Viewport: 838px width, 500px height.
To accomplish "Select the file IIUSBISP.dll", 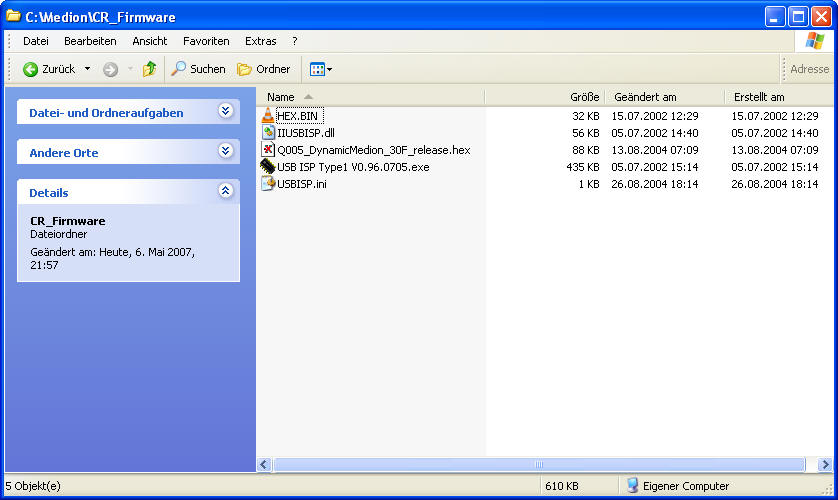I will coord(306,133).
